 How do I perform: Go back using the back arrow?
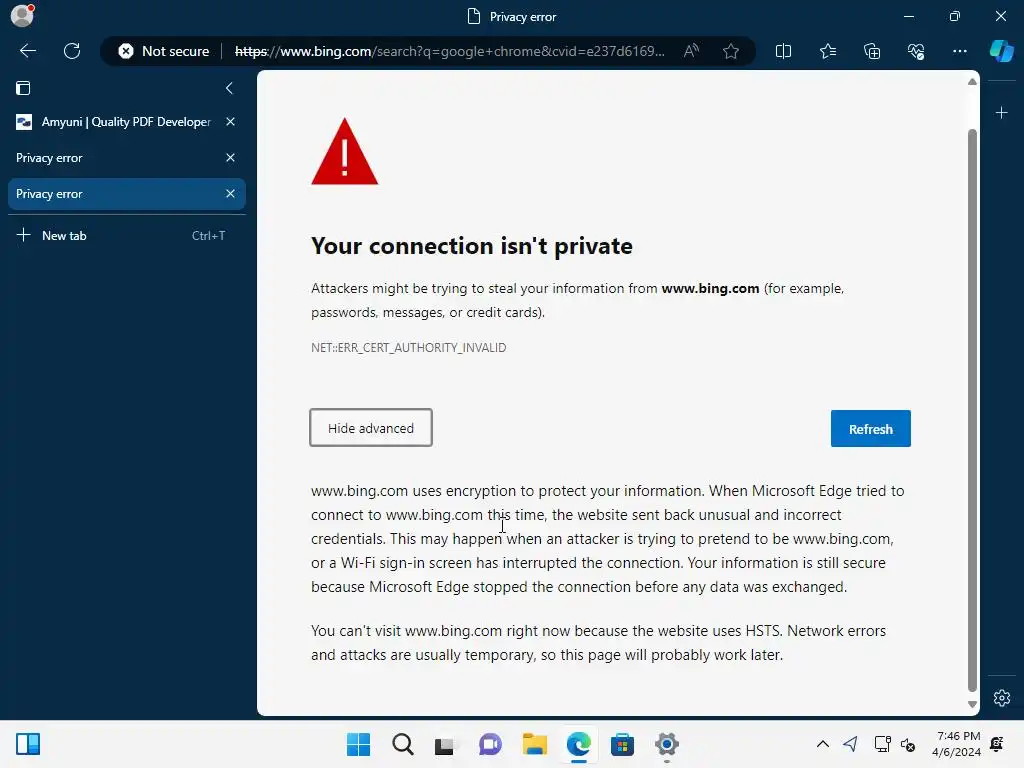[x=27, y=51]
